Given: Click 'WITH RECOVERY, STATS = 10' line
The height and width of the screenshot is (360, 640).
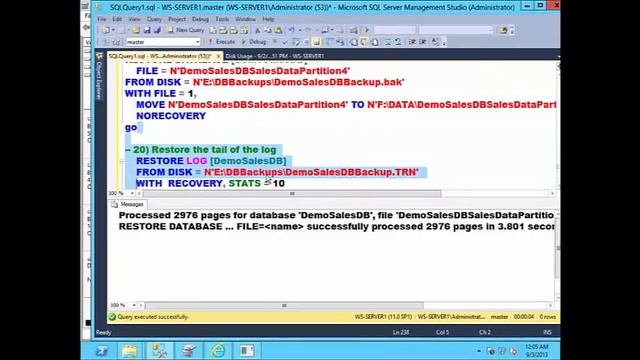Looking at the screenshot, I should pyautogui.click(x=210, y=183).
